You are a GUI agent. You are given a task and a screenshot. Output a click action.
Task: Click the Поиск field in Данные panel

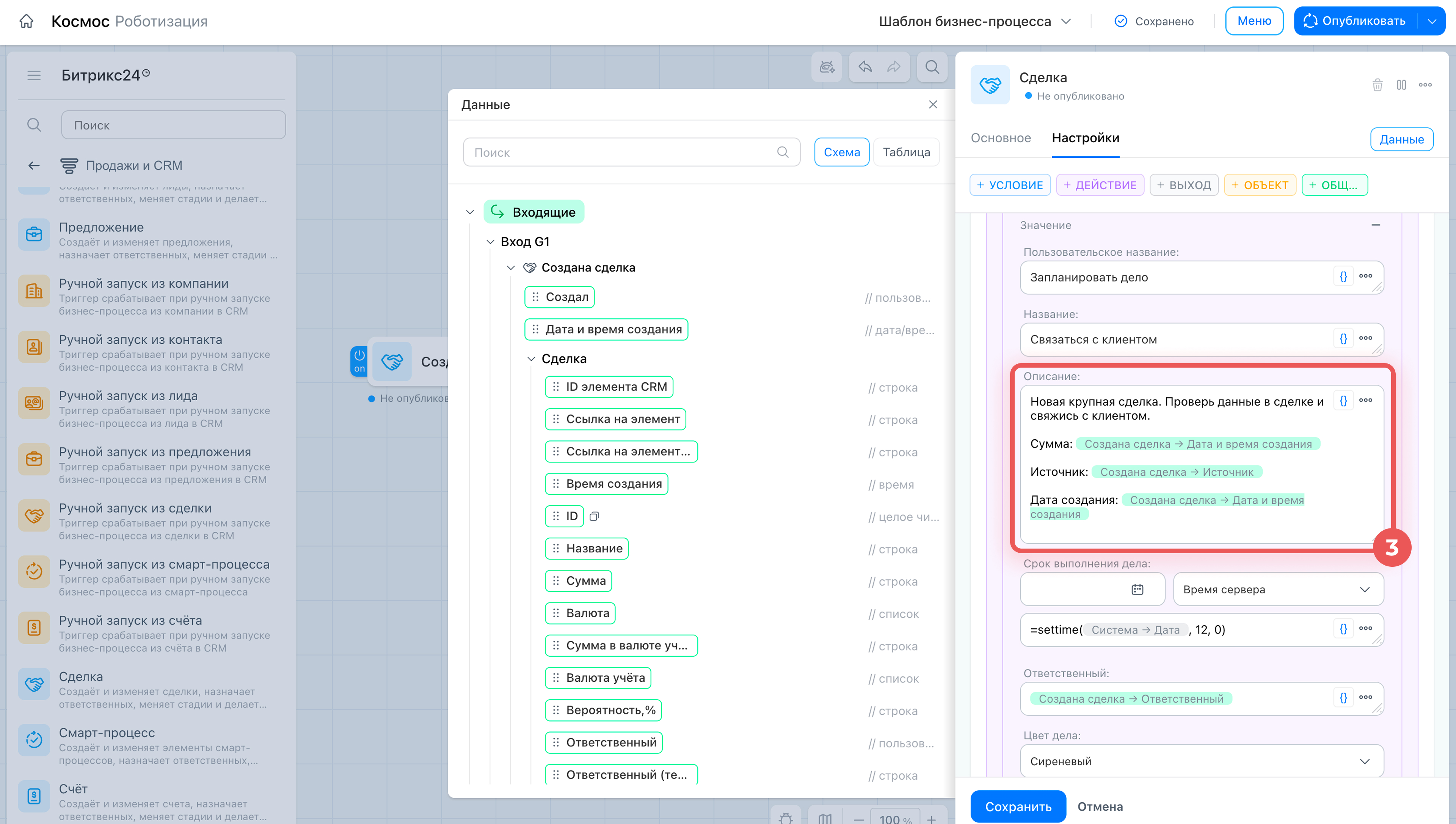631,152
